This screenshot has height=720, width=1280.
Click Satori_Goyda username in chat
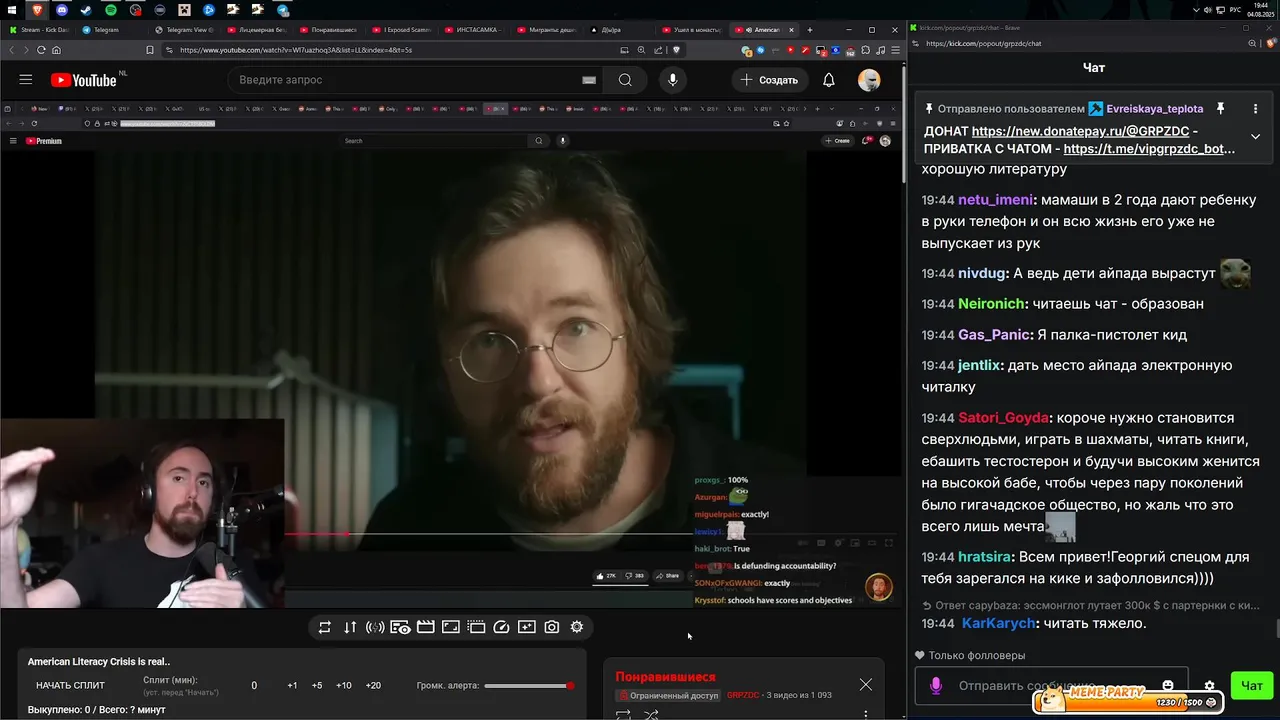coord(1003,418)
